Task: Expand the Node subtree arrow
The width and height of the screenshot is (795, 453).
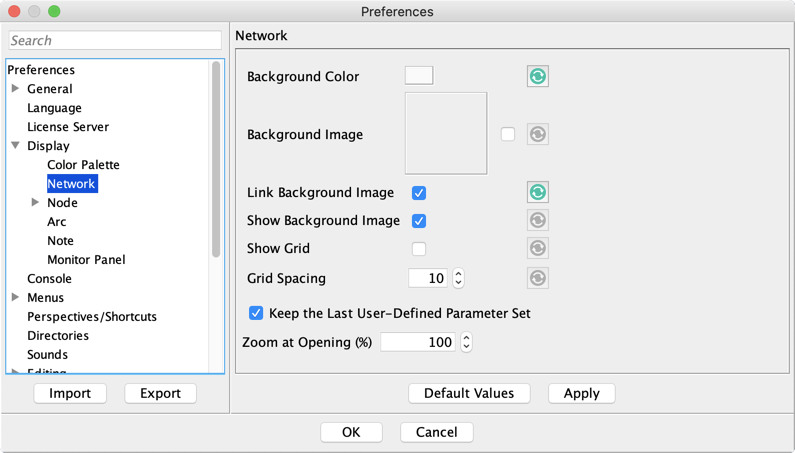Action: coord(35,202)
